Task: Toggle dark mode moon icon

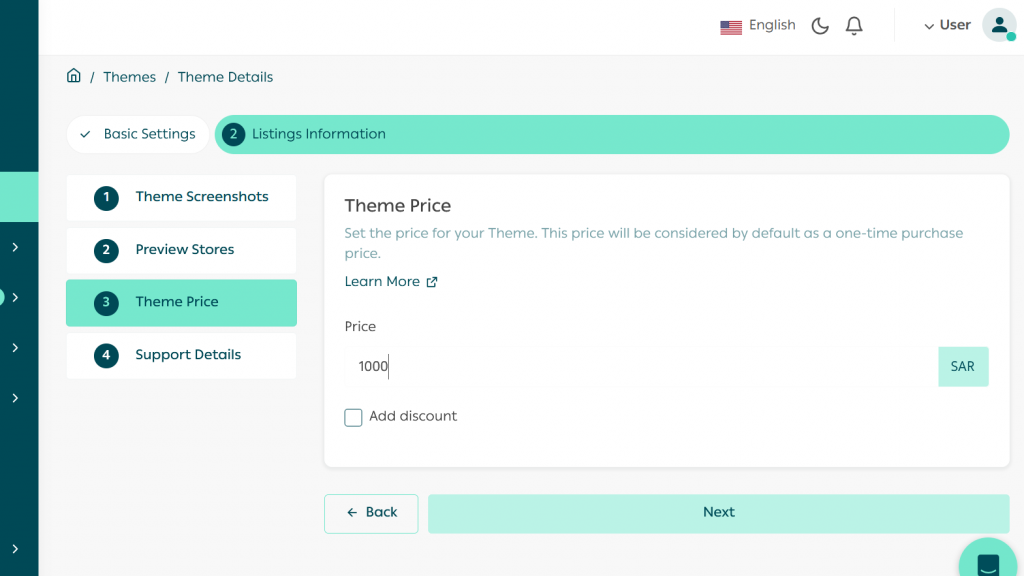Action: 820,26
